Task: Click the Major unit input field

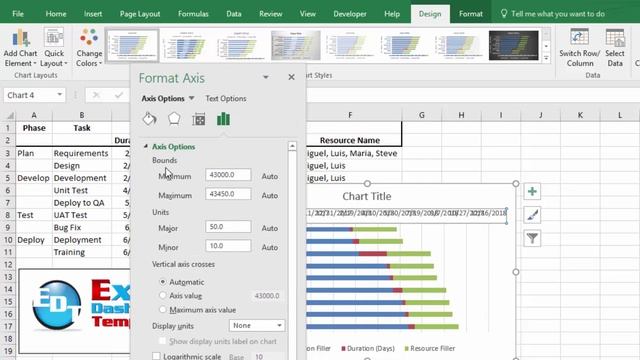Action: click(228, 227)
